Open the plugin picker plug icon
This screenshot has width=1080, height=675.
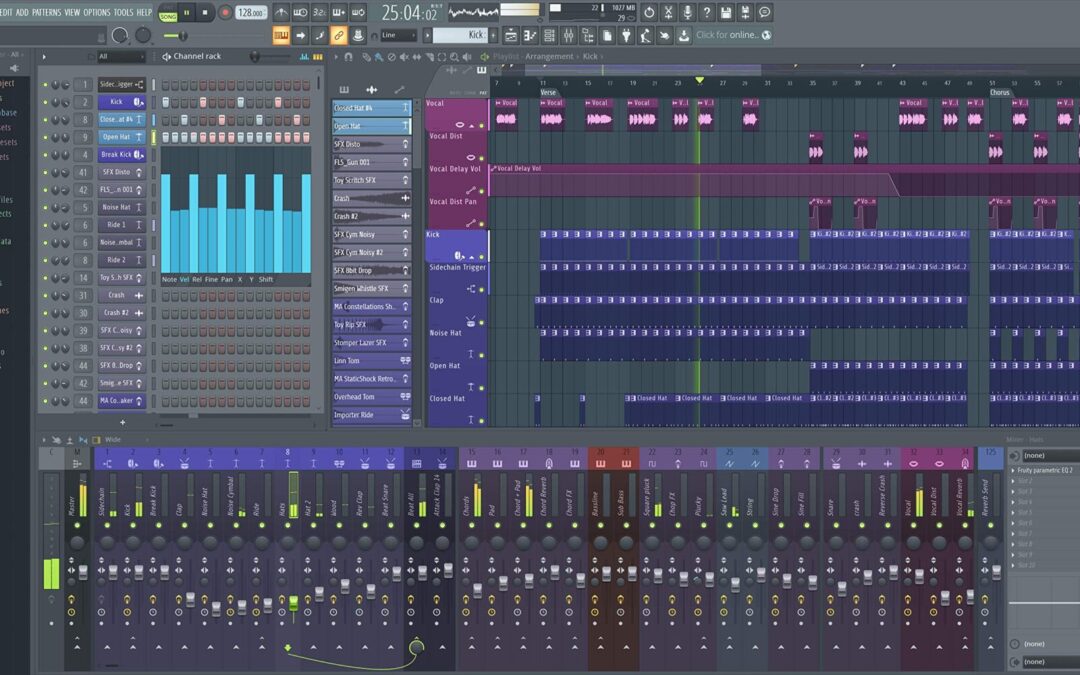point(626,36)
